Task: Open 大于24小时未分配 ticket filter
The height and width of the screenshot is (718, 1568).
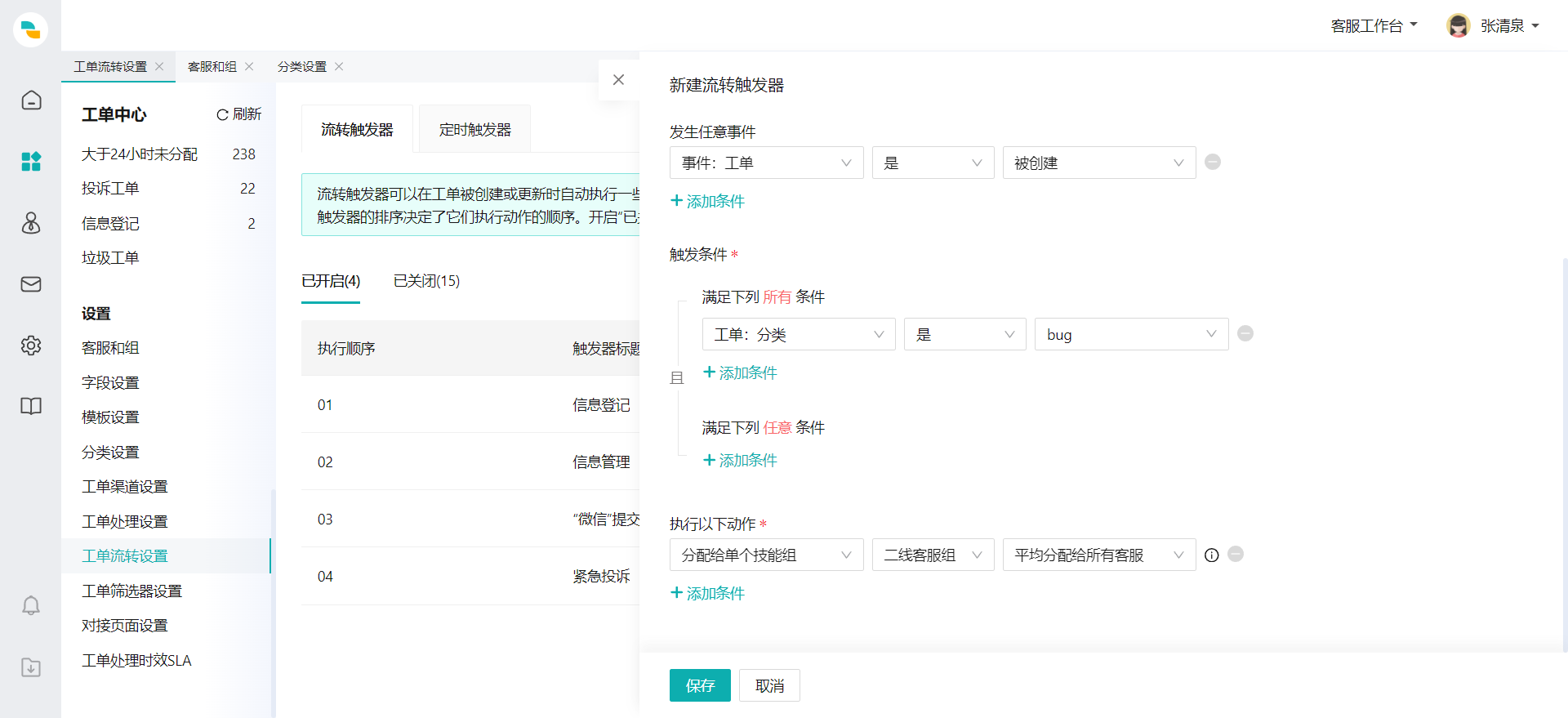Action: pyautogui.click(x=168, y=154)
